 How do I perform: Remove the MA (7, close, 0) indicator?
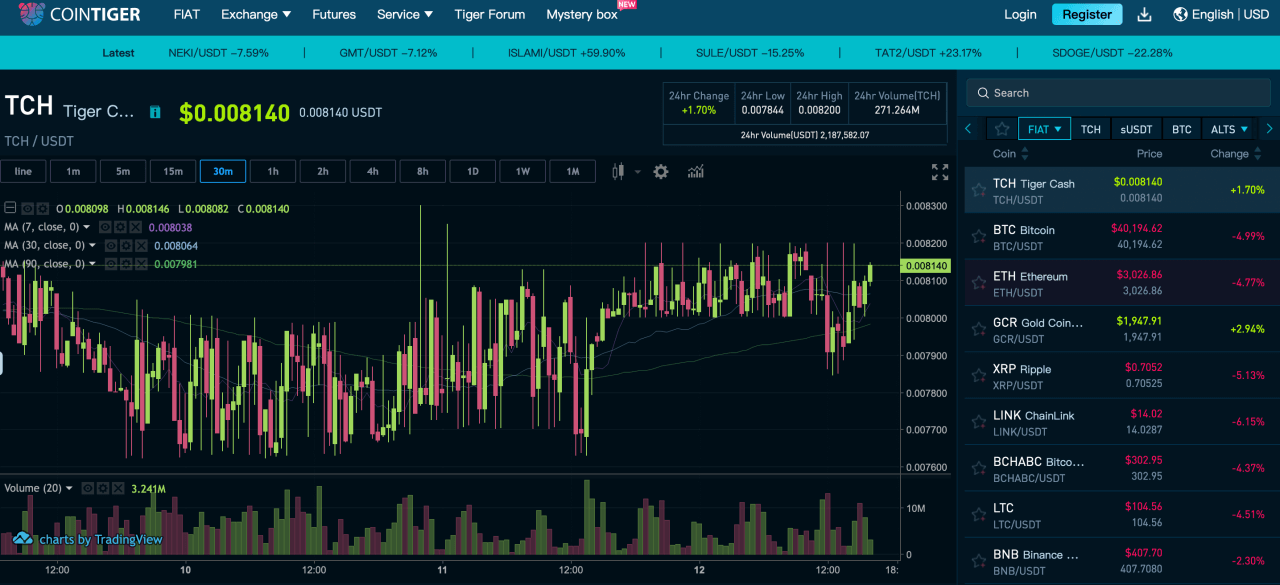[x=135, y=227]
